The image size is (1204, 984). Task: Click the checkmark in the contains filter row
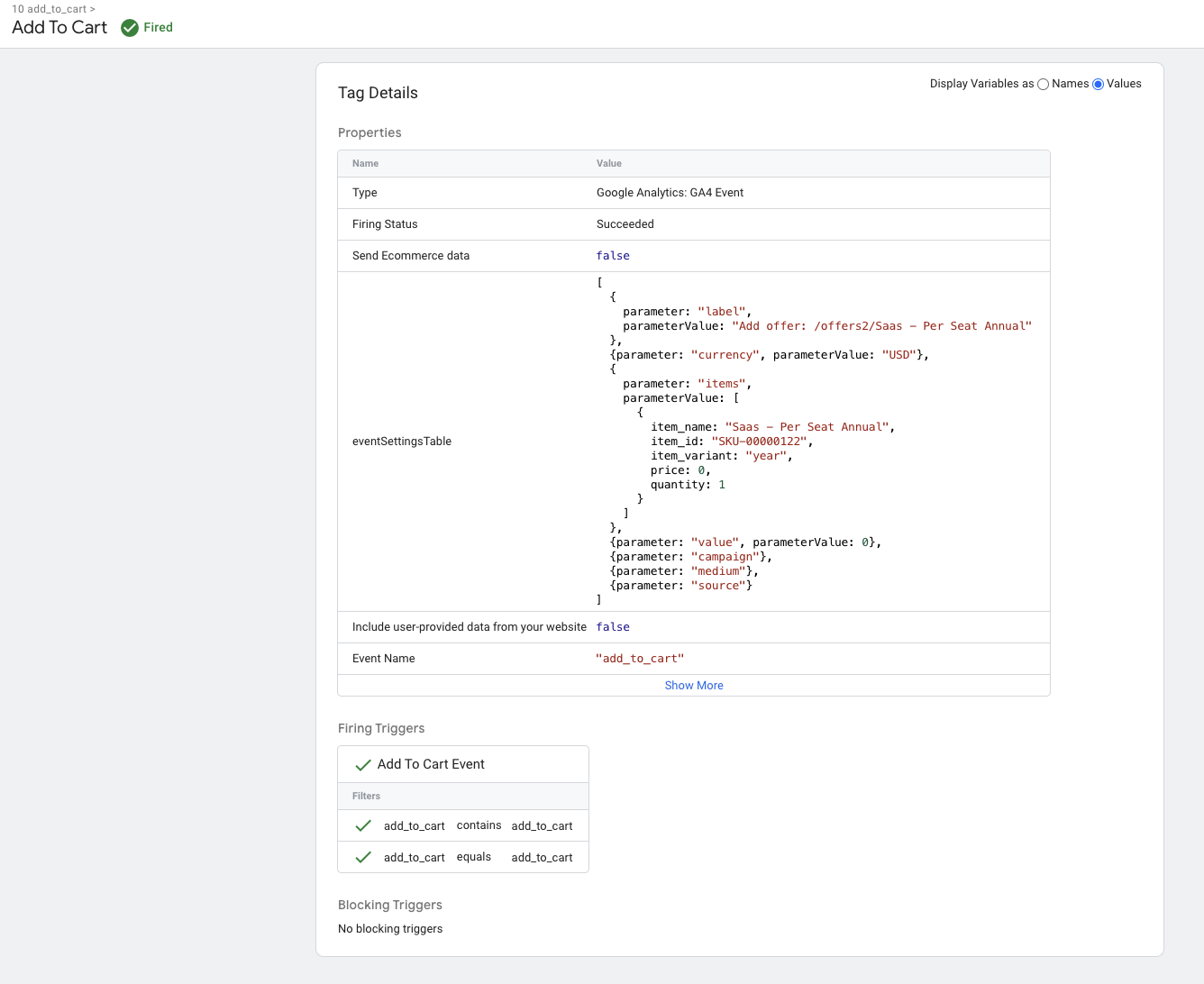[x=363, y=825]
